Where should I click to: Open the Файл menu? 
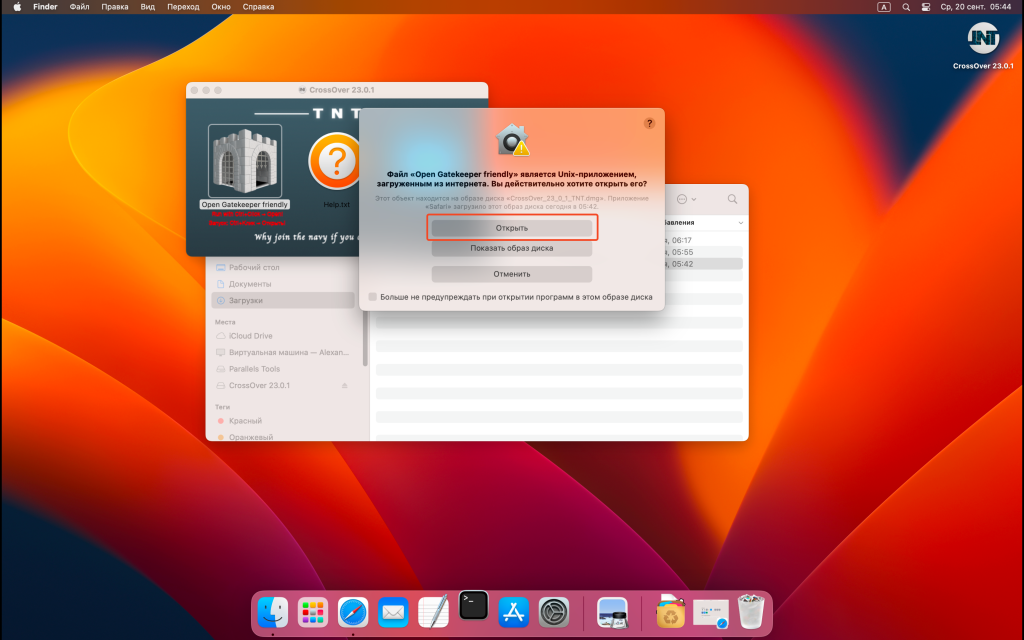tap(80, 7)
